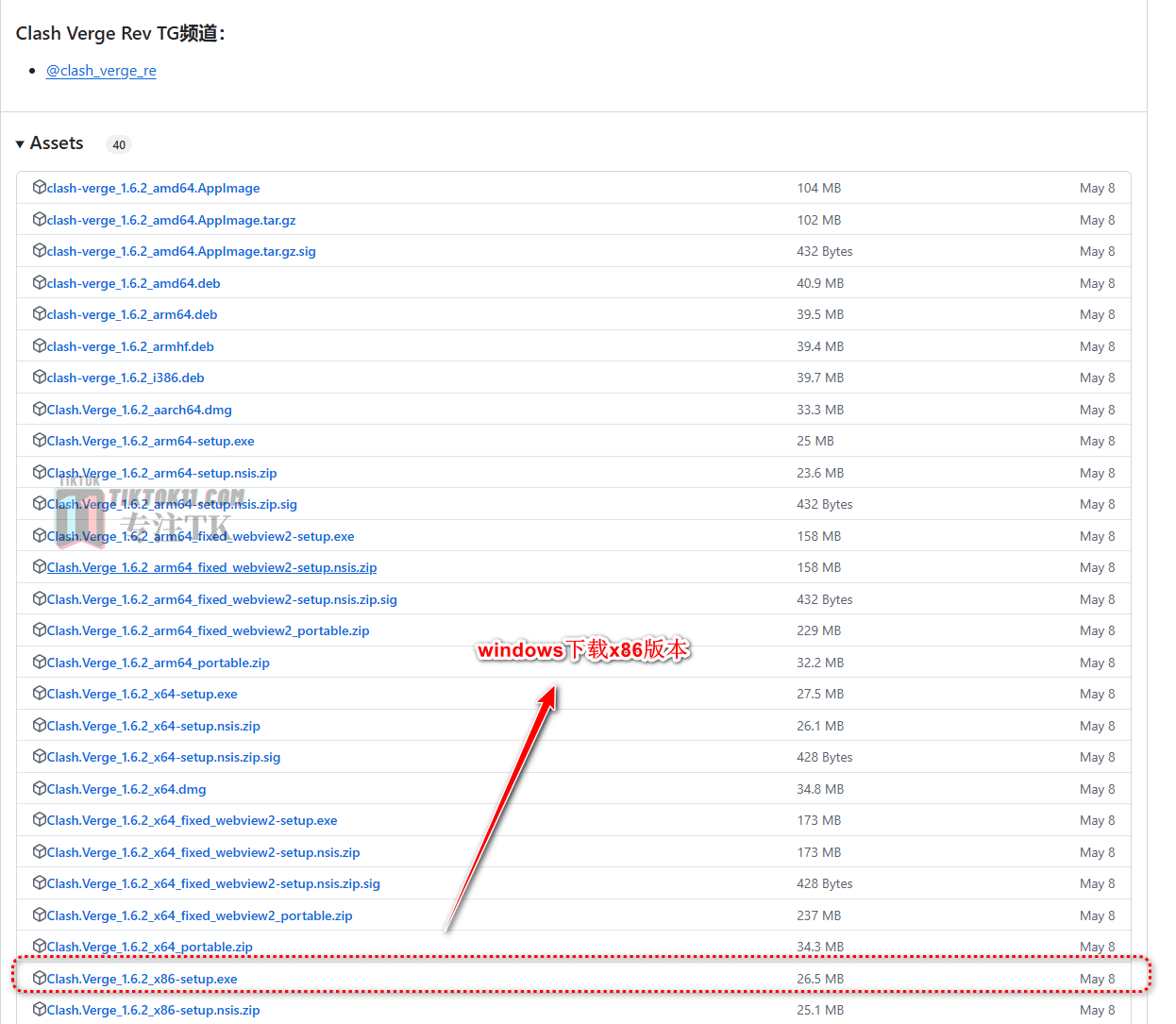
Task: Download Clash.Verge_1.6.2_aarch64.dmg for Mac
Action: 139,410
